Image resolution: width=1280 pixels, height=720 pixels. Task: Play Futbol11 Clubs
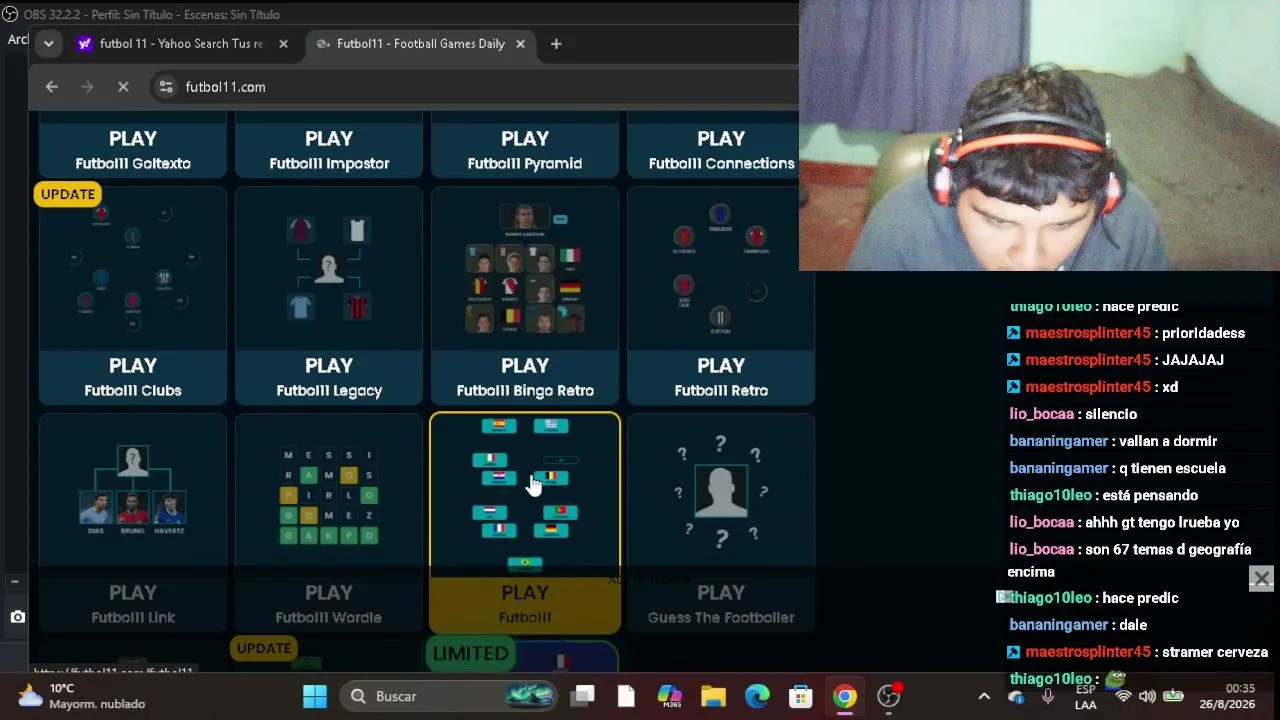point(133,377)
